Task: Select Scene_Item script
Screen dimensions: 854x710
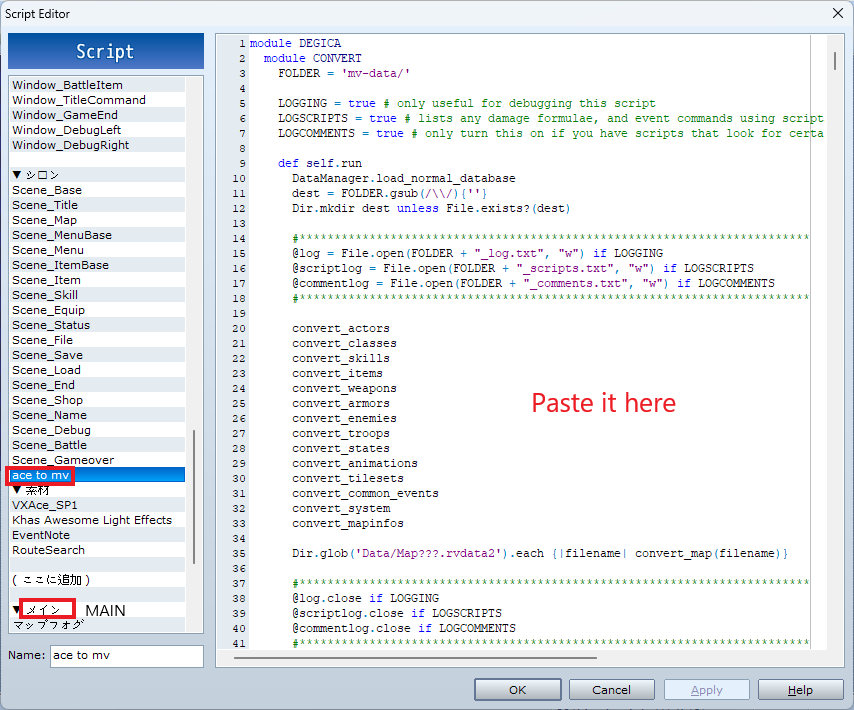Action: click(97, 280)
